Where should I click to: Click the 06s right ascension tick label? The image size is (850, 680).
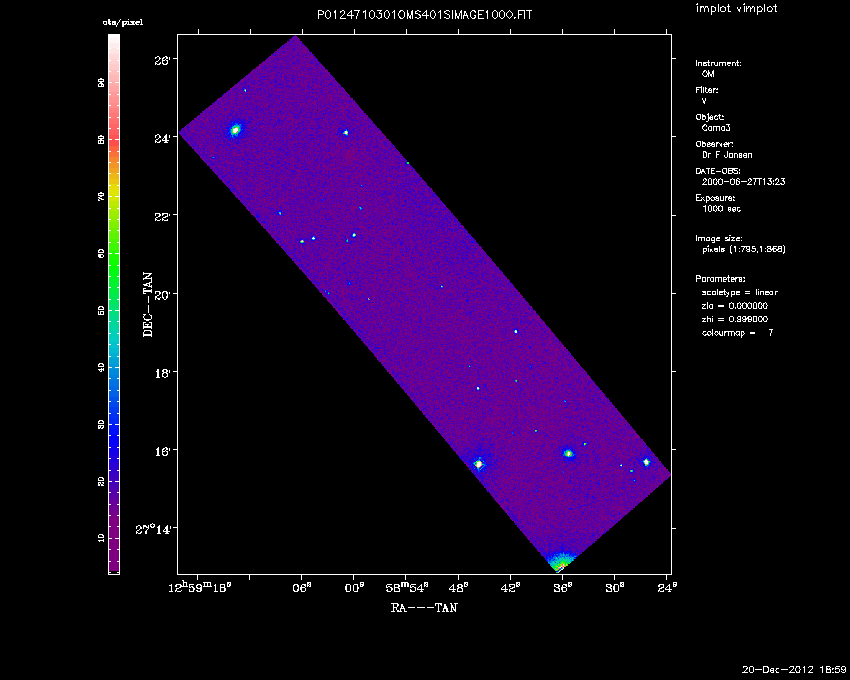point(302,588)
